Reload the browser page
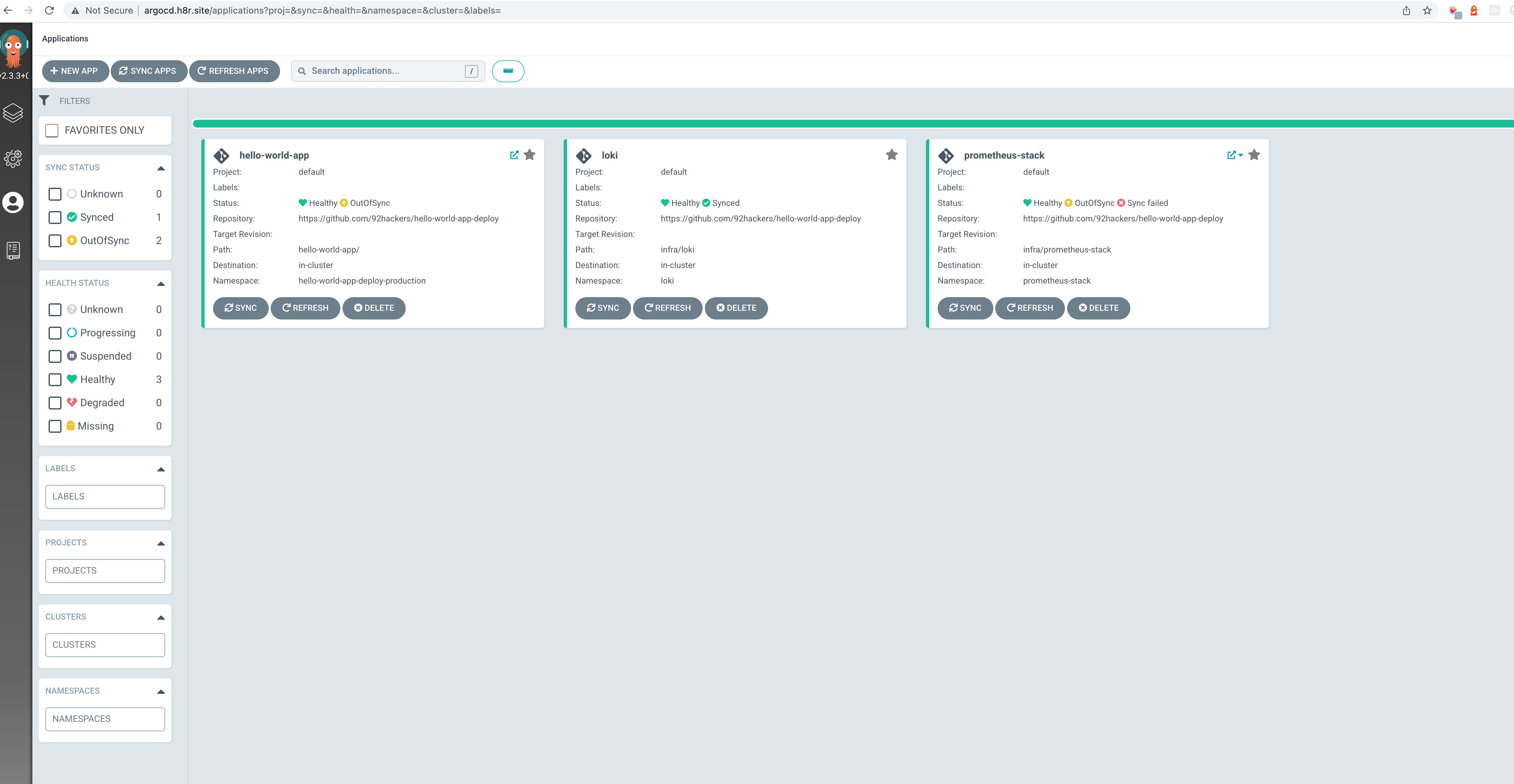 click(x=49, y=11)
